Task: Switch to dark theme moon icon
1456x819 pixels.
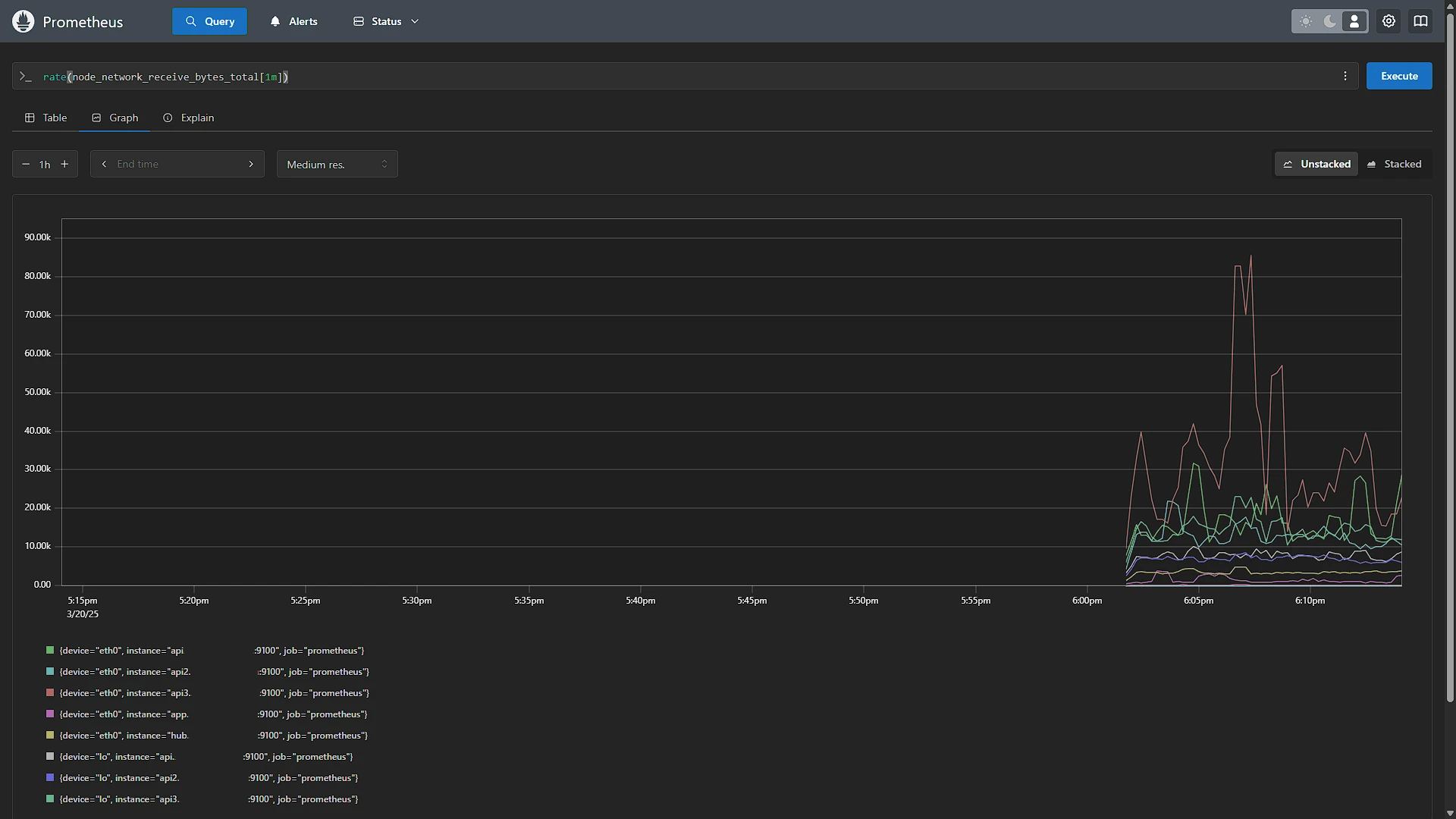Action: (x=1330, y=21)
